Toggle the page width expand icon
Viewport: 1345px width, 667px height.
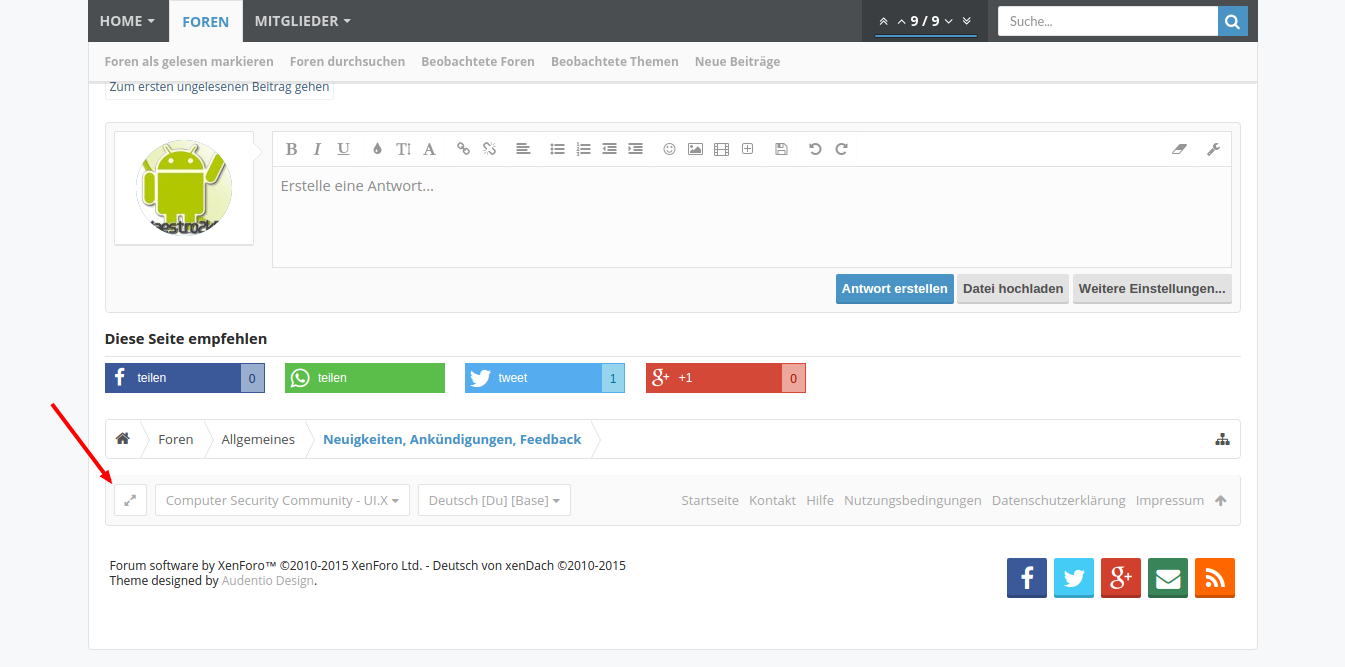[x=130, y=500]
